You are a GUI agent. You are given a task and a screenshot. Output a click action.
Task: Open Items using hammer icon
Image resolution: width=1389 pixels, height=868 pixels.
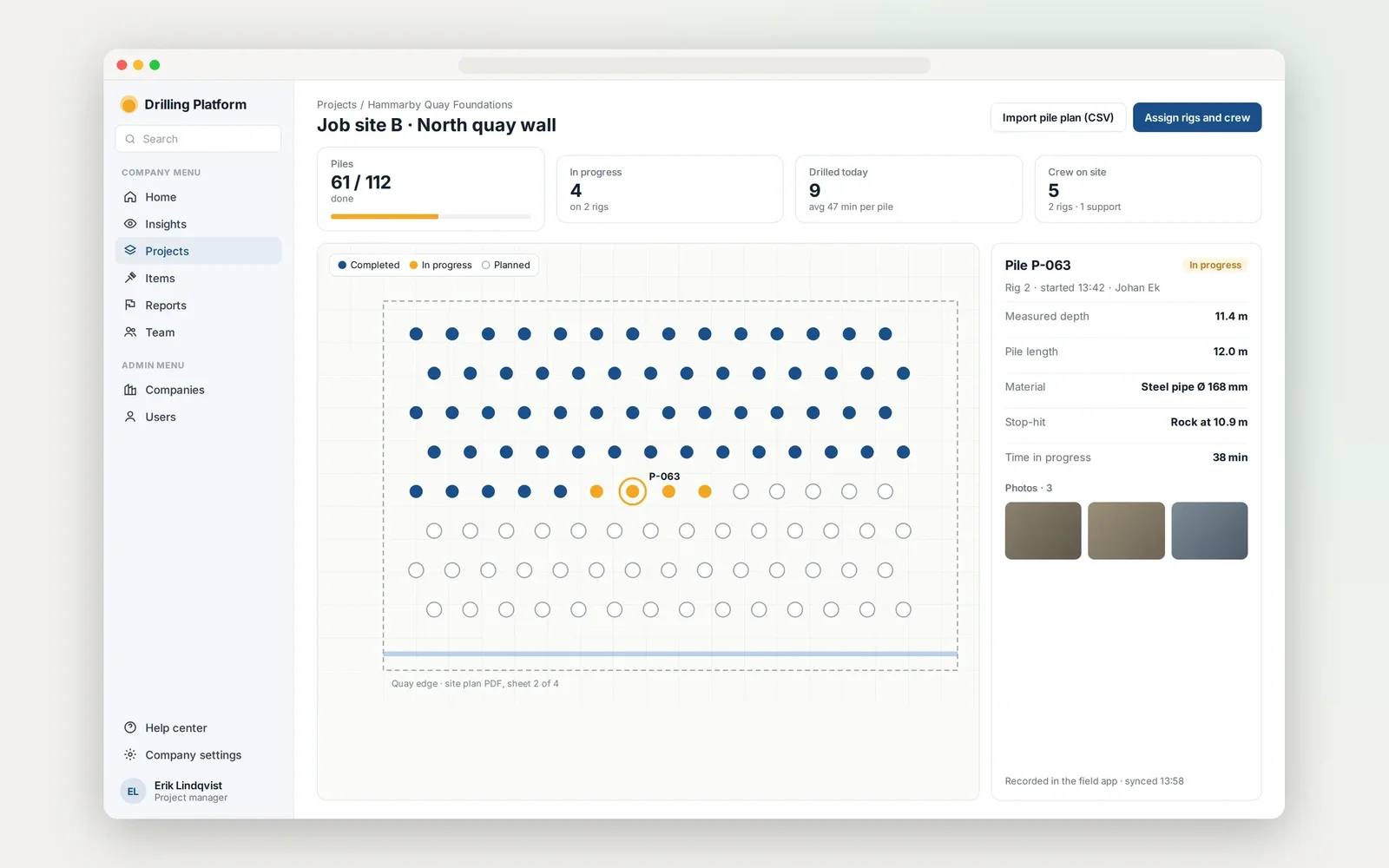(130, 278)
